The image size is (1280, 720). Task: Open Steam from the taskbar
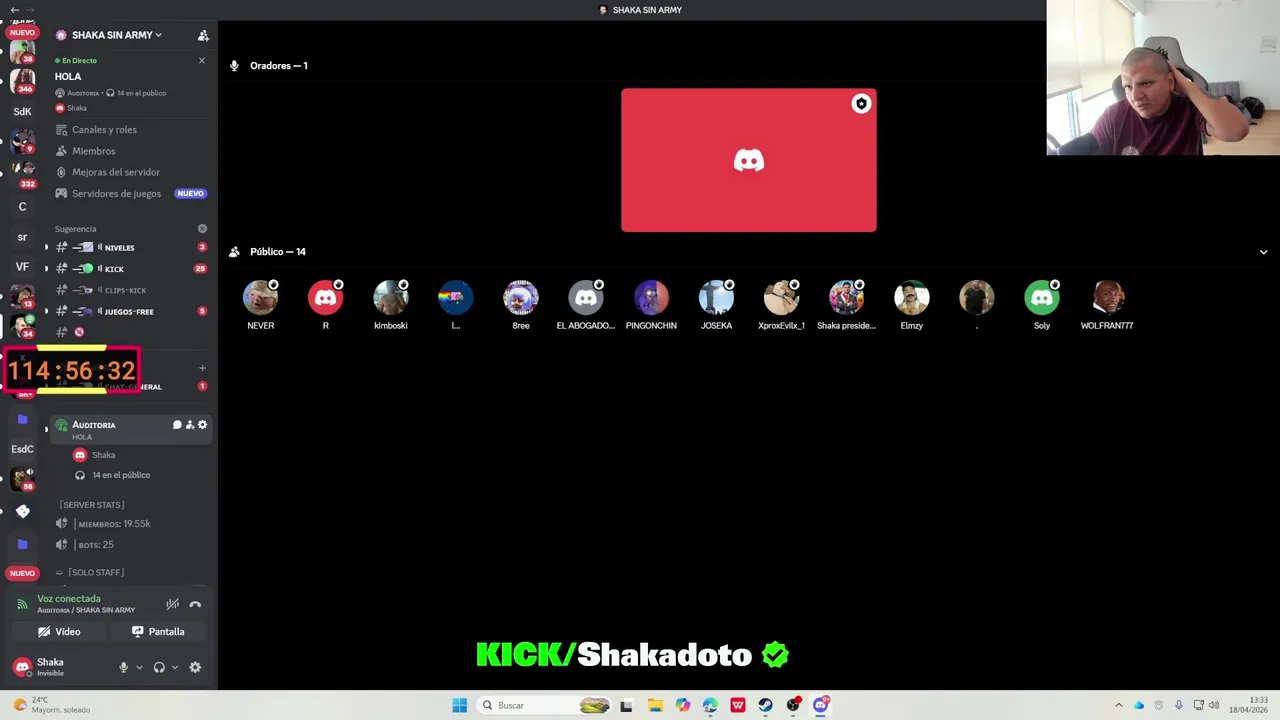point(765,705)
